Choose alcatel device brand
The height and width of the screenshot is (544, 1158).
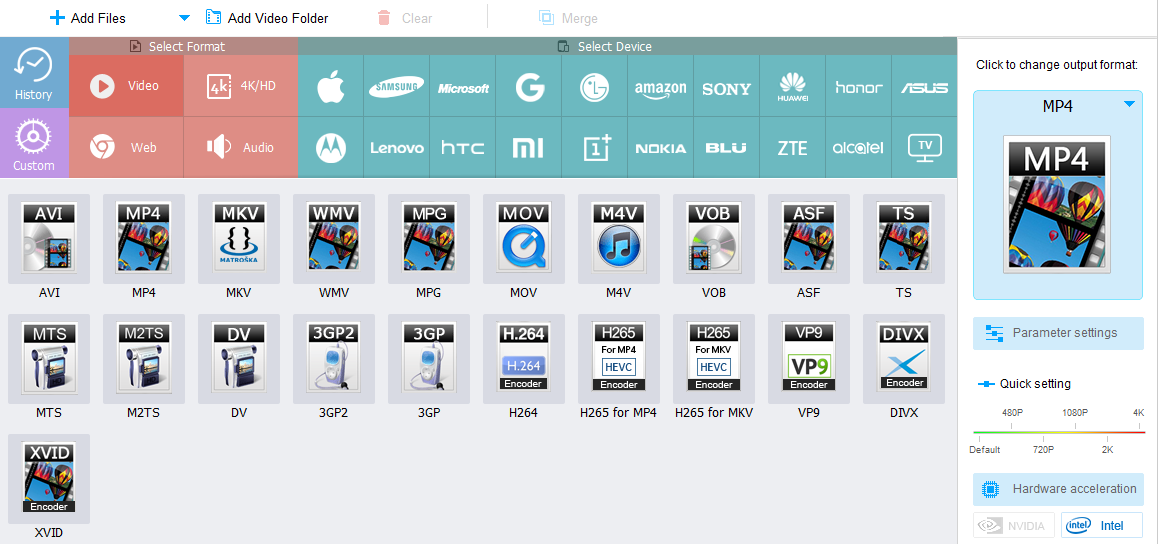pos(859,148)
